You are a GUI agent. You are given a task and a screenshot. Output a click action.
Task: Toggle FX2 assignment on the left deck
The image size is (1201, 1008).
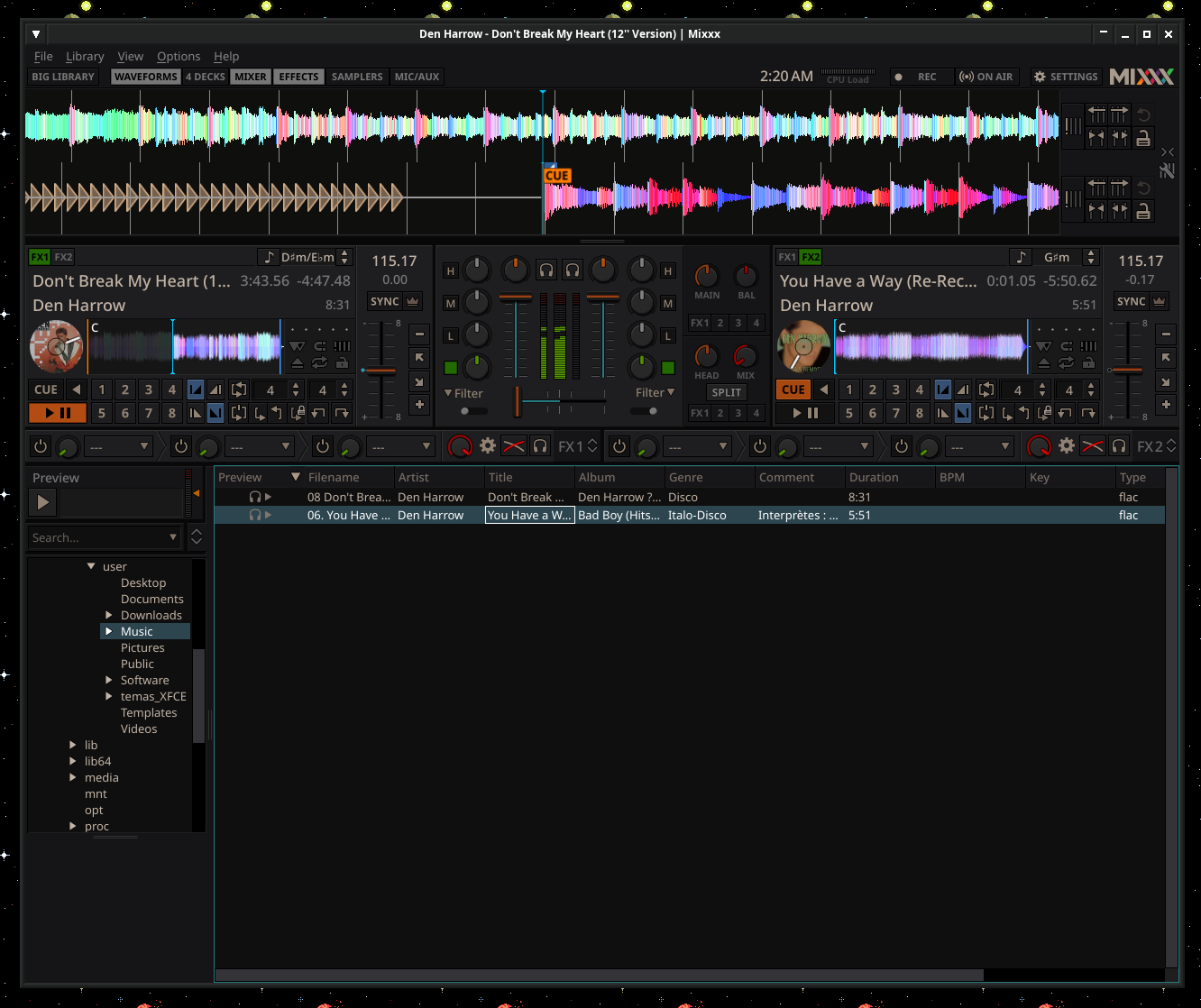[x=63, y=257]
